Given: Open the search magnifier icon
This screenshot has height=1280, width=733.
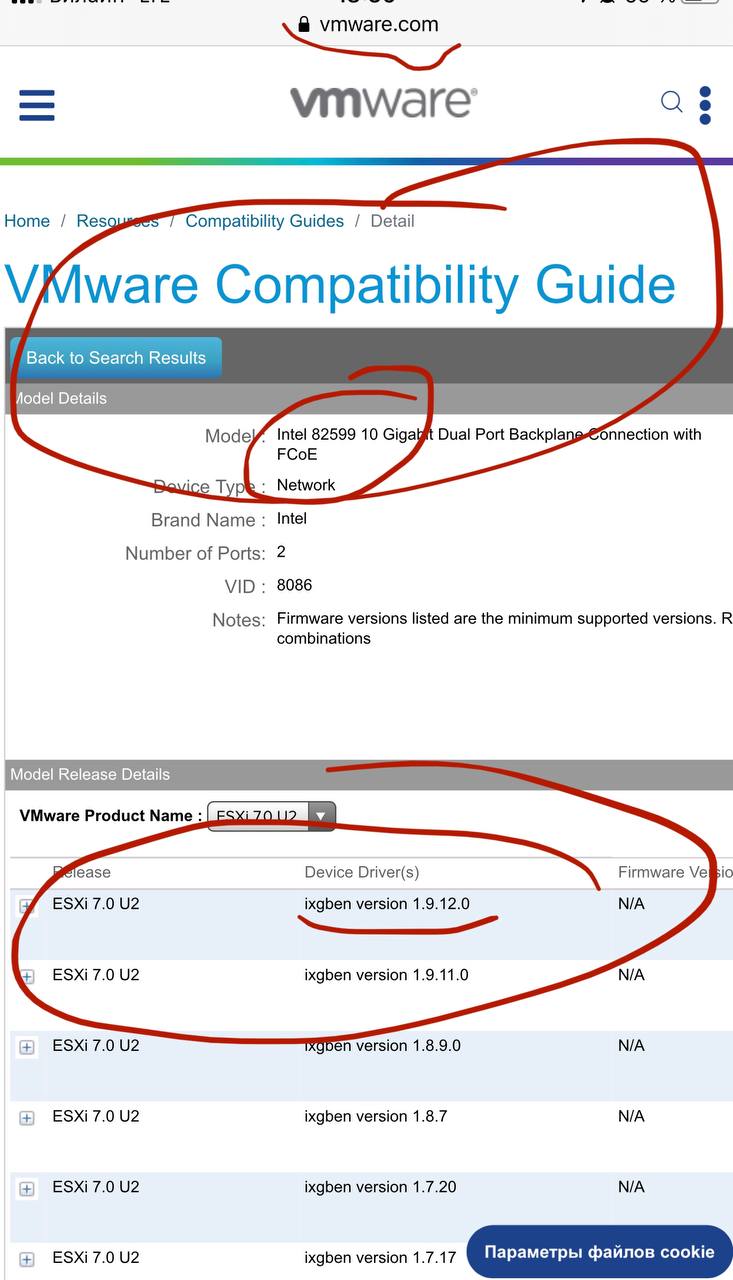Looking at the screenshot, I should [672, 102].
